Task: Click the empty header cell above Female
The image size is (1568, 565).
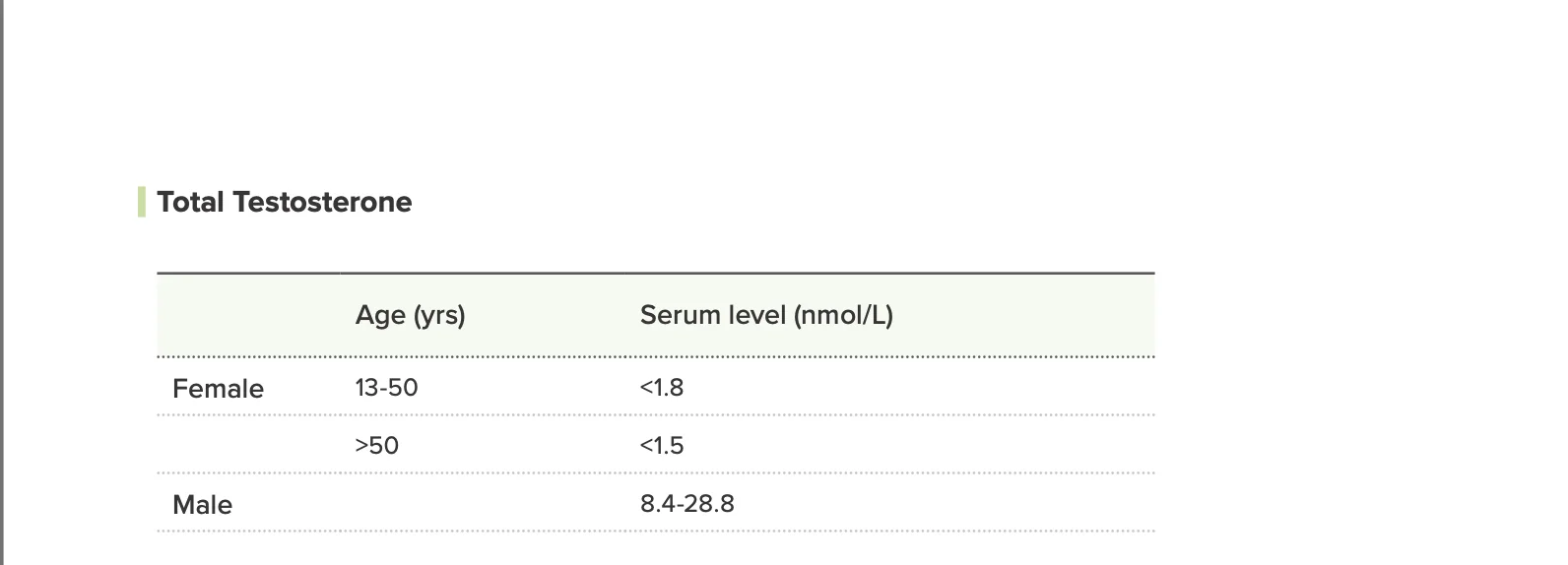Action: pos(246,315)
